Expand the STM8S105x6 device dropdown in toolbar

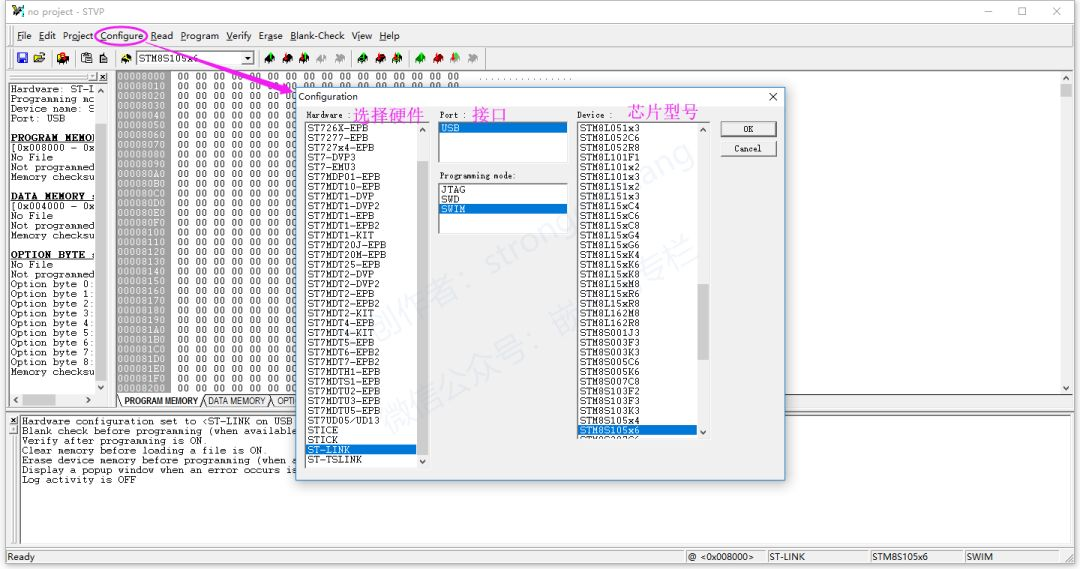click(x=248, y=59)
